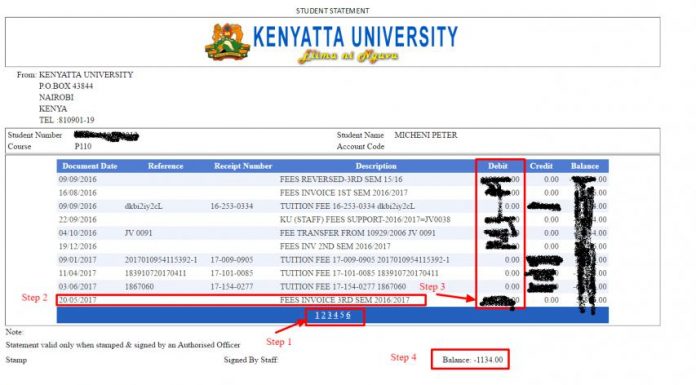Select receipt number 17-154-0277
696x385 pixels.
tap(232, 286)
